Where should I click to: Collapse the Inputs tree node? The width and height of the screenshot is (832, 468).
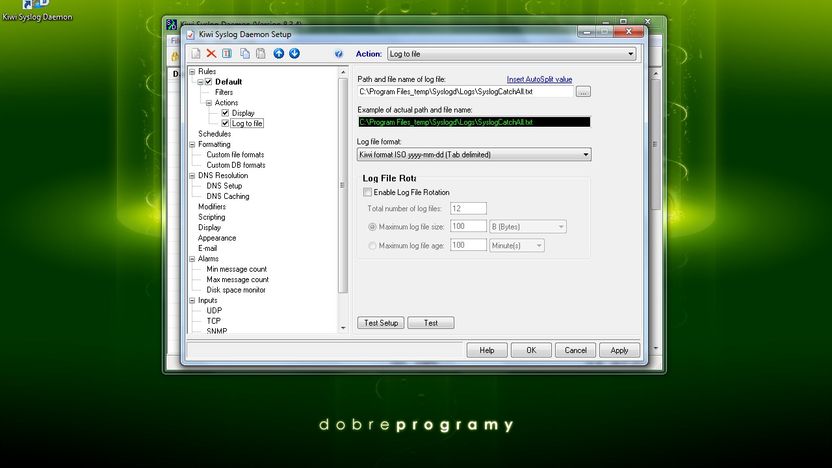[x=192, y=300]
